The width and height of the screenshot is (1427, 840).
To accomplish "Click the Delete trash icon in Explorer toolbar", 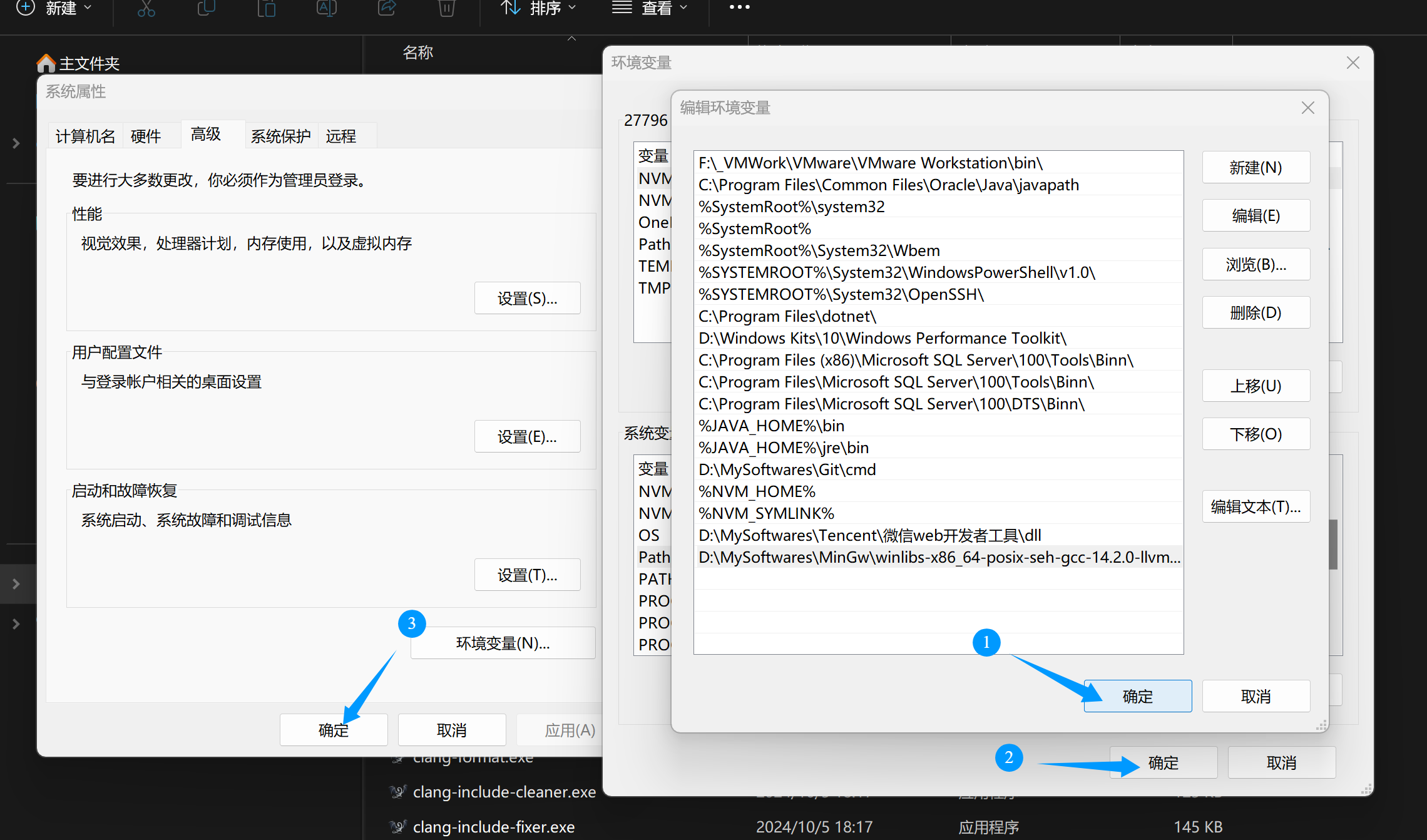I will tap(446, 8).
